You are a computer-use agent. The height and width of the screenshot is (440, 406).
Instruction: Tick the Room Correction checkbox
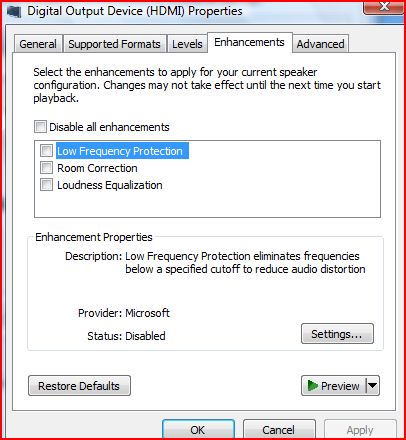click(x=46, y=167)
